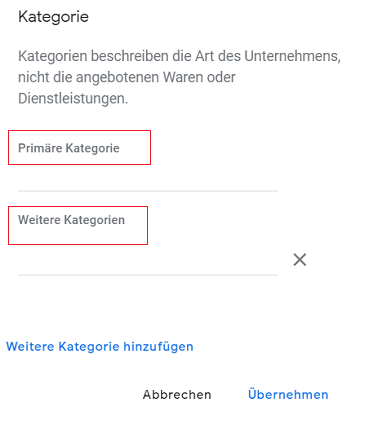Cancel the dialog with Abbrechen
The image size is (392, 440).
[177, 395]
